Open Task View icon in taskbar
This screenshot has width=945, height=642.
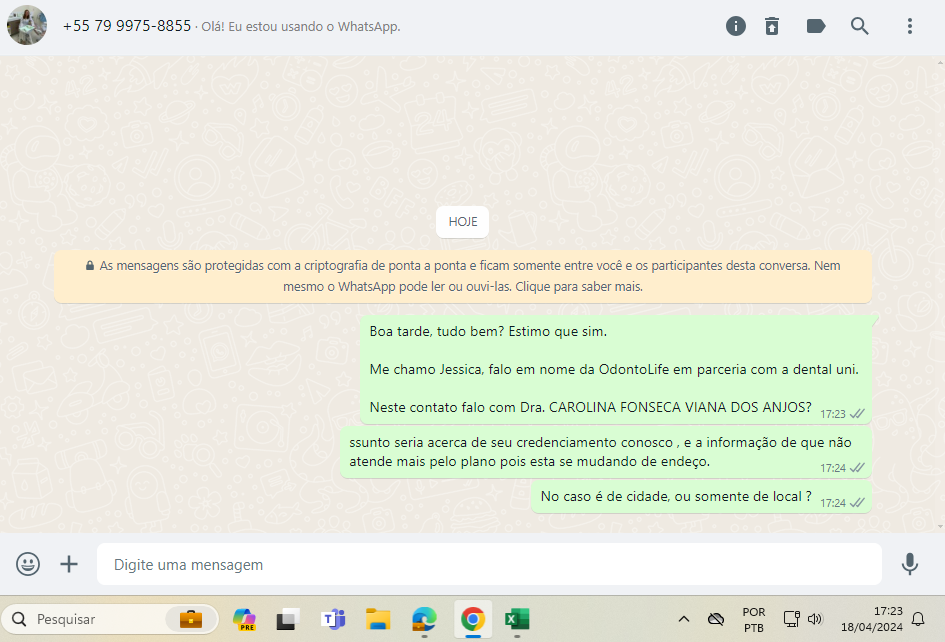coord(288,619)
